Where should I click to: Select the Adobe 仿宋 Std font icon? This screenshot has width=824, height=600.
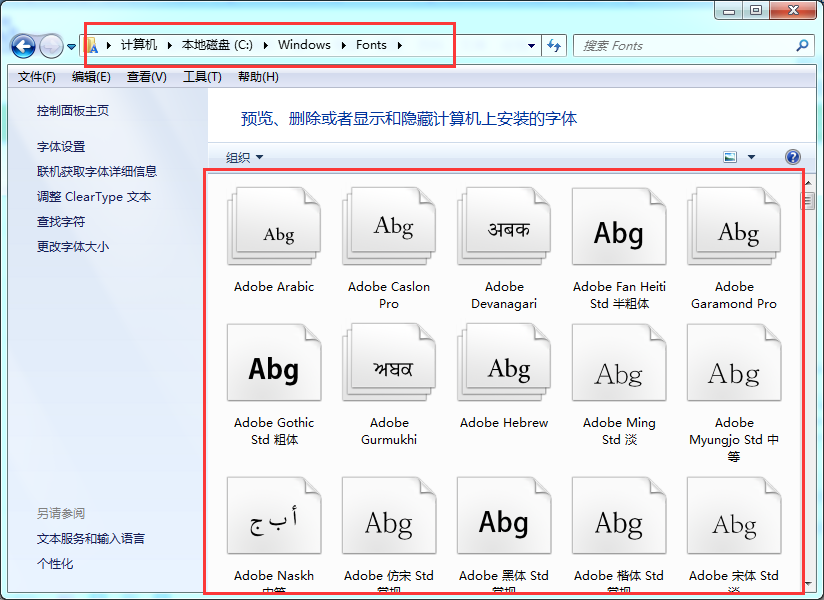click(x=389, y=515)
